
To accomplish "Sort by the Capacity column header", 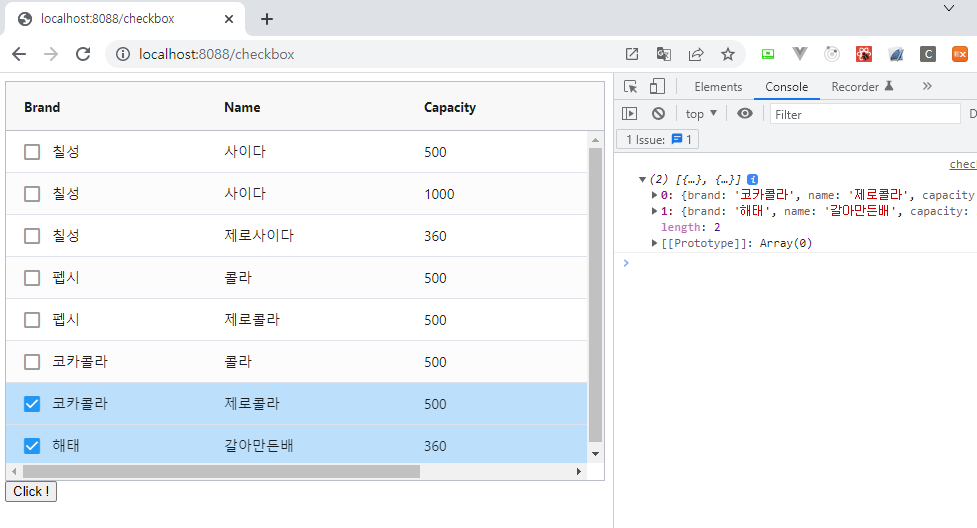I will coord(449,107).
